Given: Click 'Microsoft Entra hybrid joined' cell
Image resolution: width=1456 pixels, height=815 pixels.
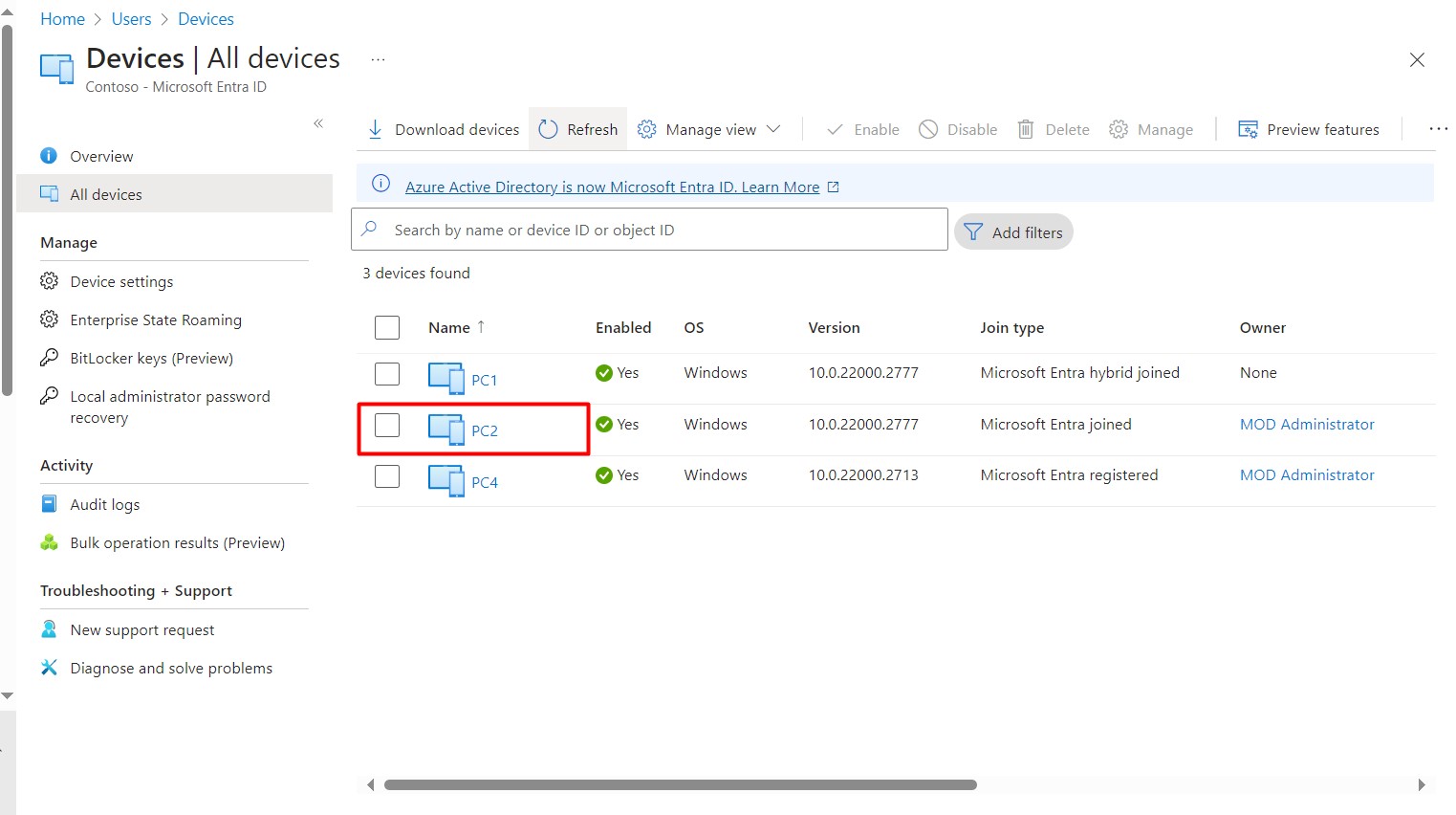Looking at the screenshot, I should pos(1079,372).
